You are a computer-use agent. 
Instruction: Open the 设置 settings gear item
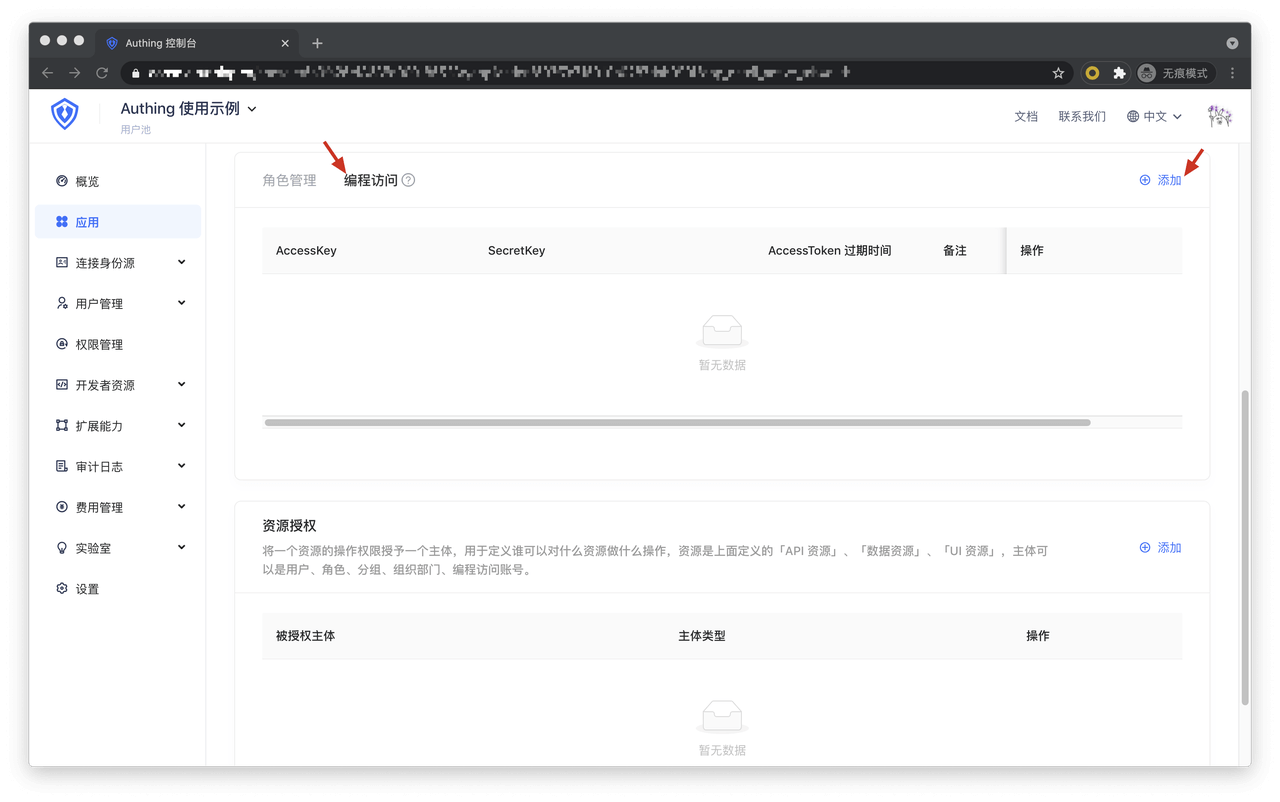(x=87, y=589)
